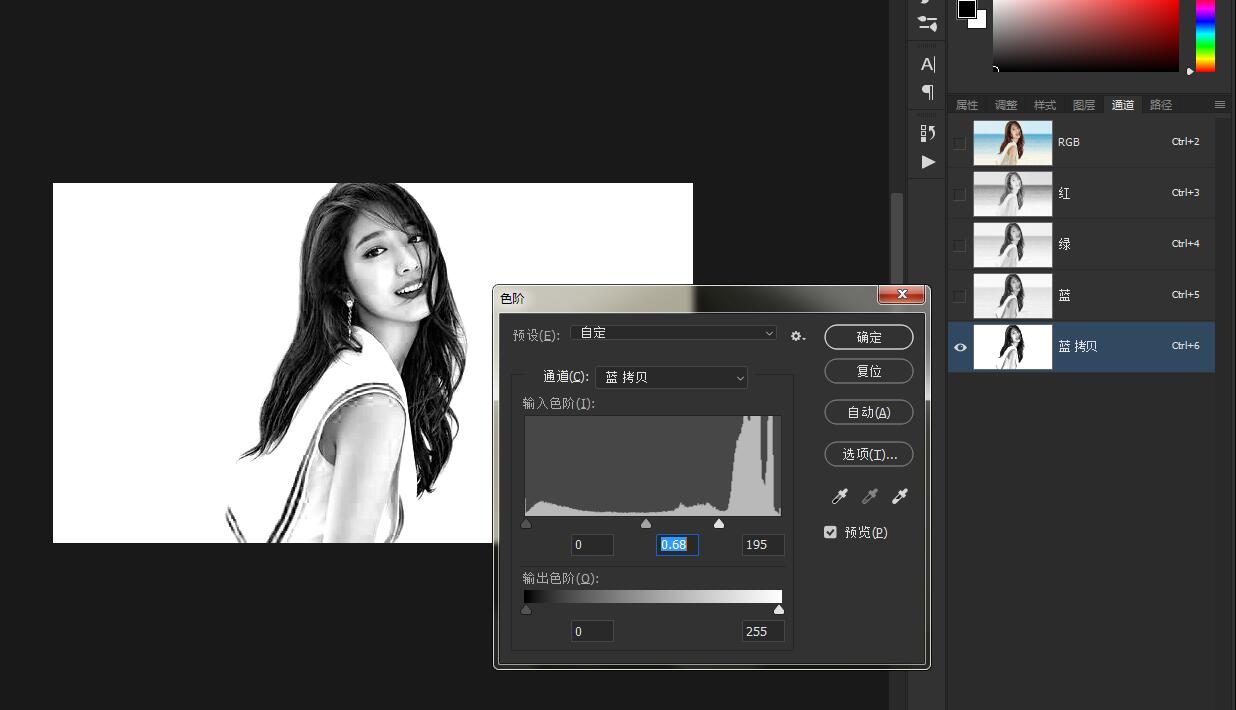Viewport: 1236px width, 710px height.
Task: Expand the 预设 preset dropdown
Action: tap(673, 333)
